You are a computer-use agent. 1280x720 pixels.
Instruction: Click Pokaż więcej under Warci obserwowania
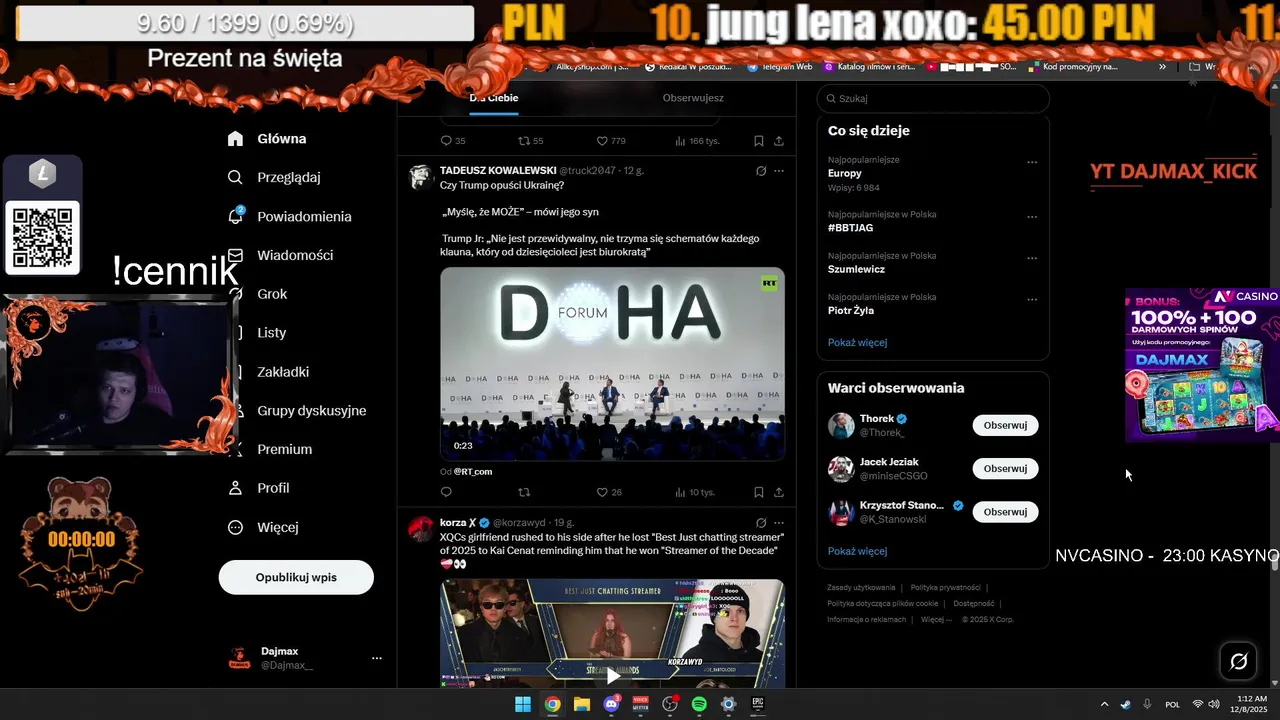[x=857, y=551]
